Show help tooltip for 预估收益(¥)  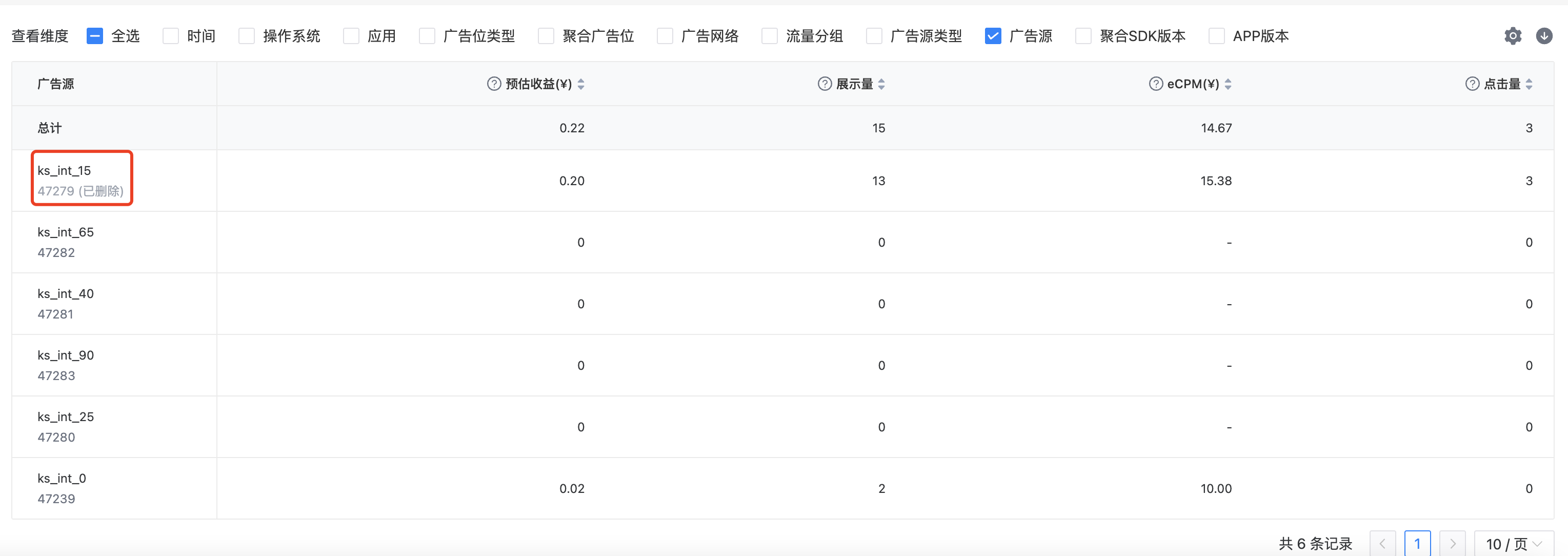[494, 84]
